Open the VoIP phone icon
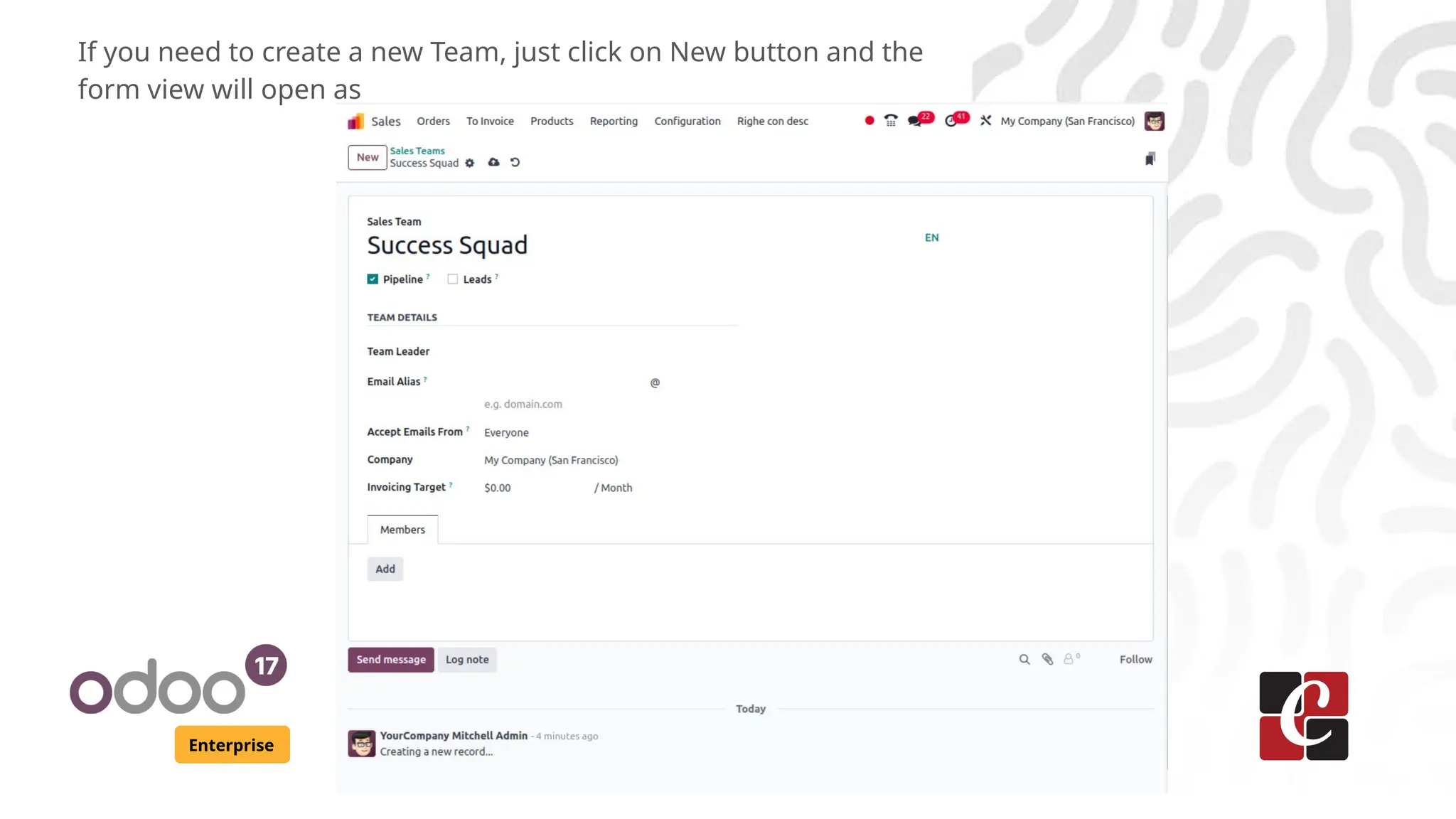 click(x=891, y=121)
